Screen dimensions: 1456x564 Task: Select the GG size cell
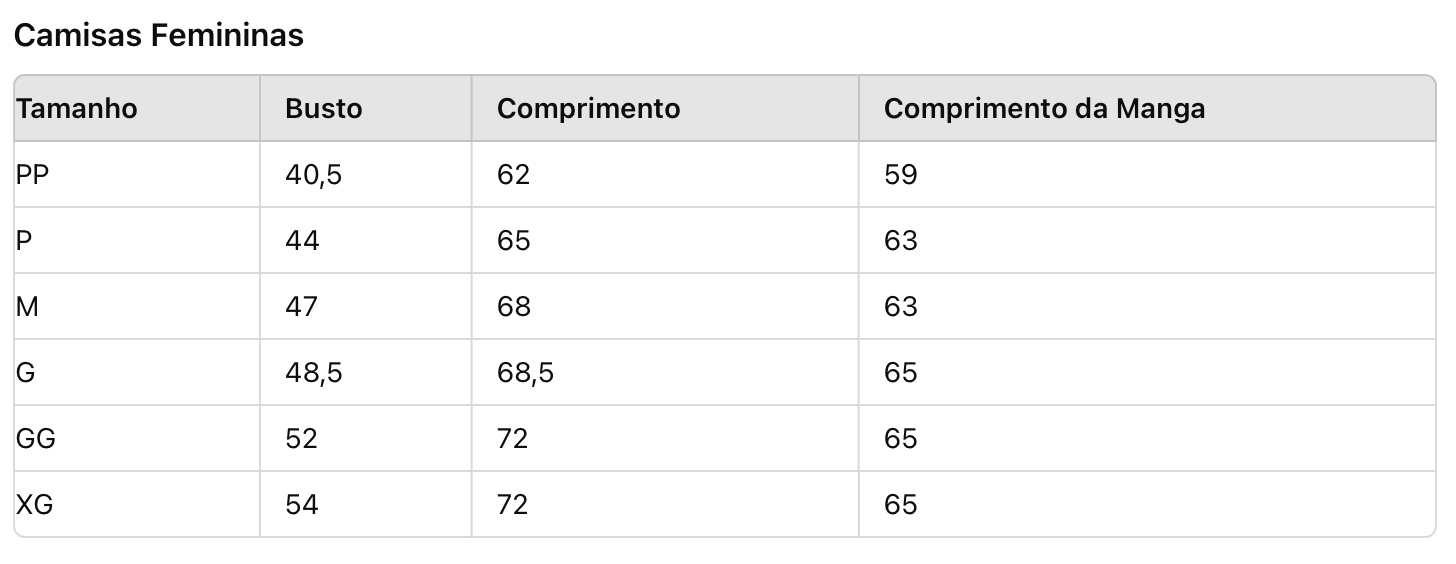click(x=36, y=439)
